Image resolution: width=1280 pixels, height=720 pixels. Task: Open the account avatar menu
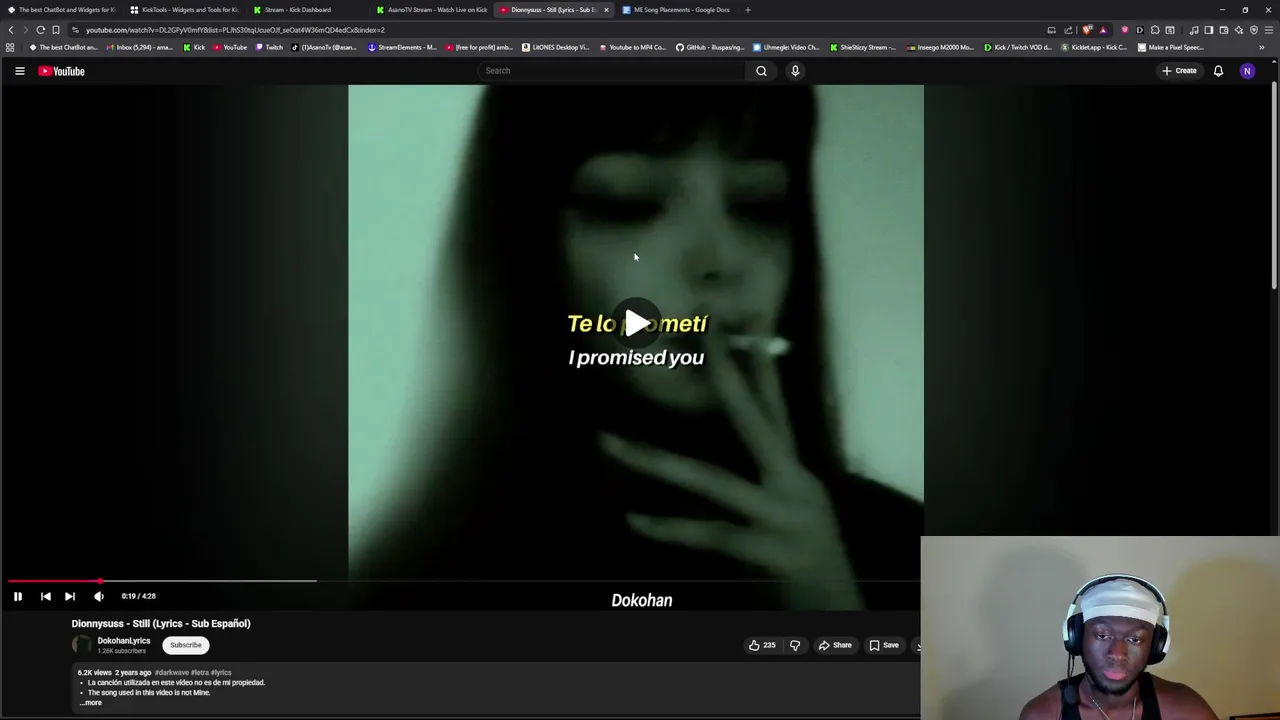pos(1247,71)
